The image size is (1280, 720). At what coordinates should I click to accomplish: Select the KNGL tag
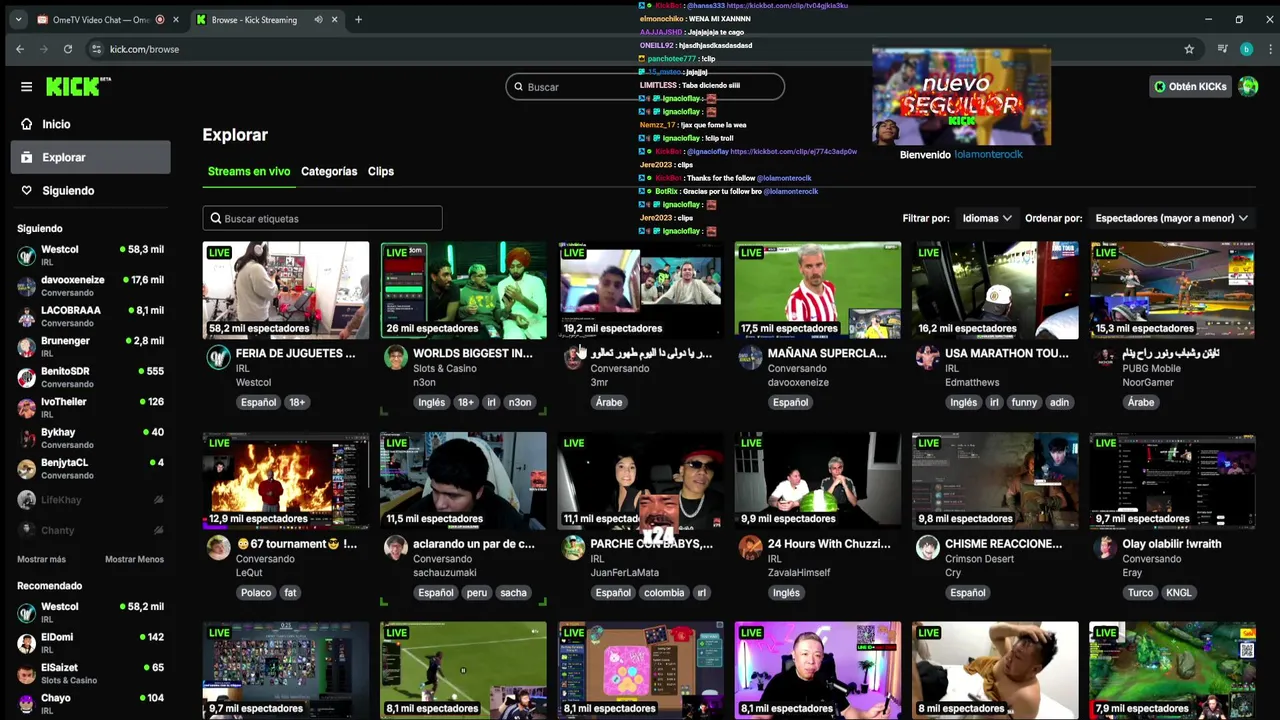pyautogui.click(x=1179, y=592)
